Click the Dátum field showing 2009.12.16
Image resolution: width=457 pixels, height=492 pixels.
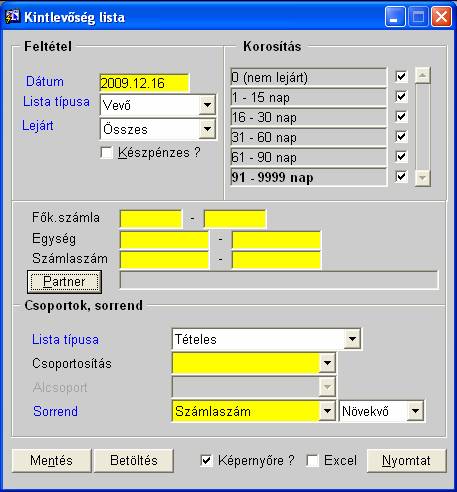coord(144,83)
